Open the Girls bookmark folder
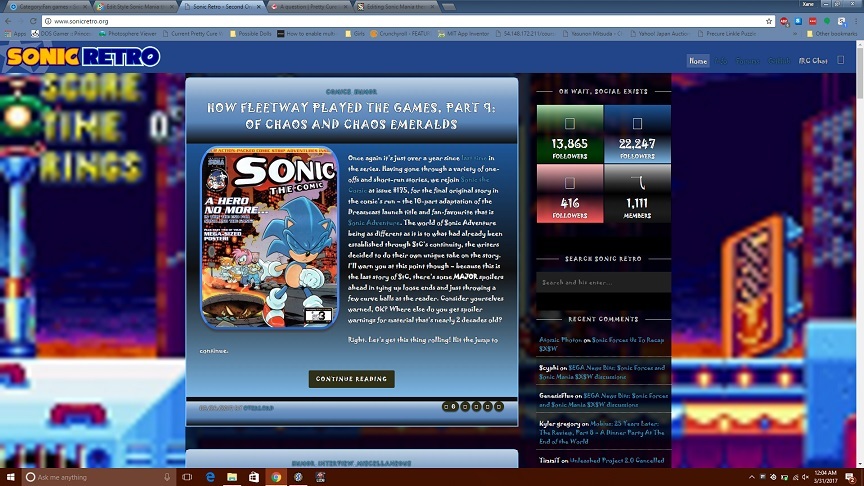This screenshot has height=486, width=864. (355, 34)
